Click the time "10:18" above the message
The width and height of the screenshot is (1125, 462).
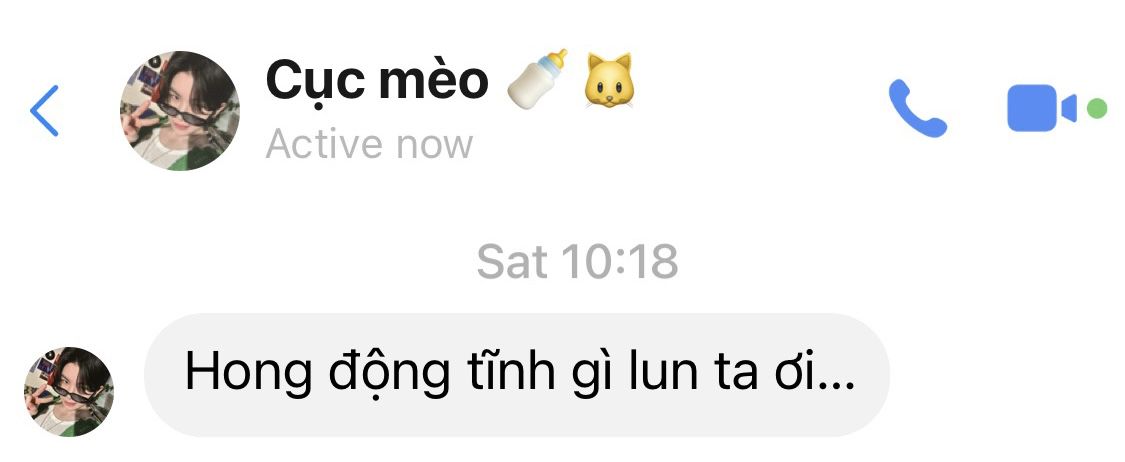619,261
